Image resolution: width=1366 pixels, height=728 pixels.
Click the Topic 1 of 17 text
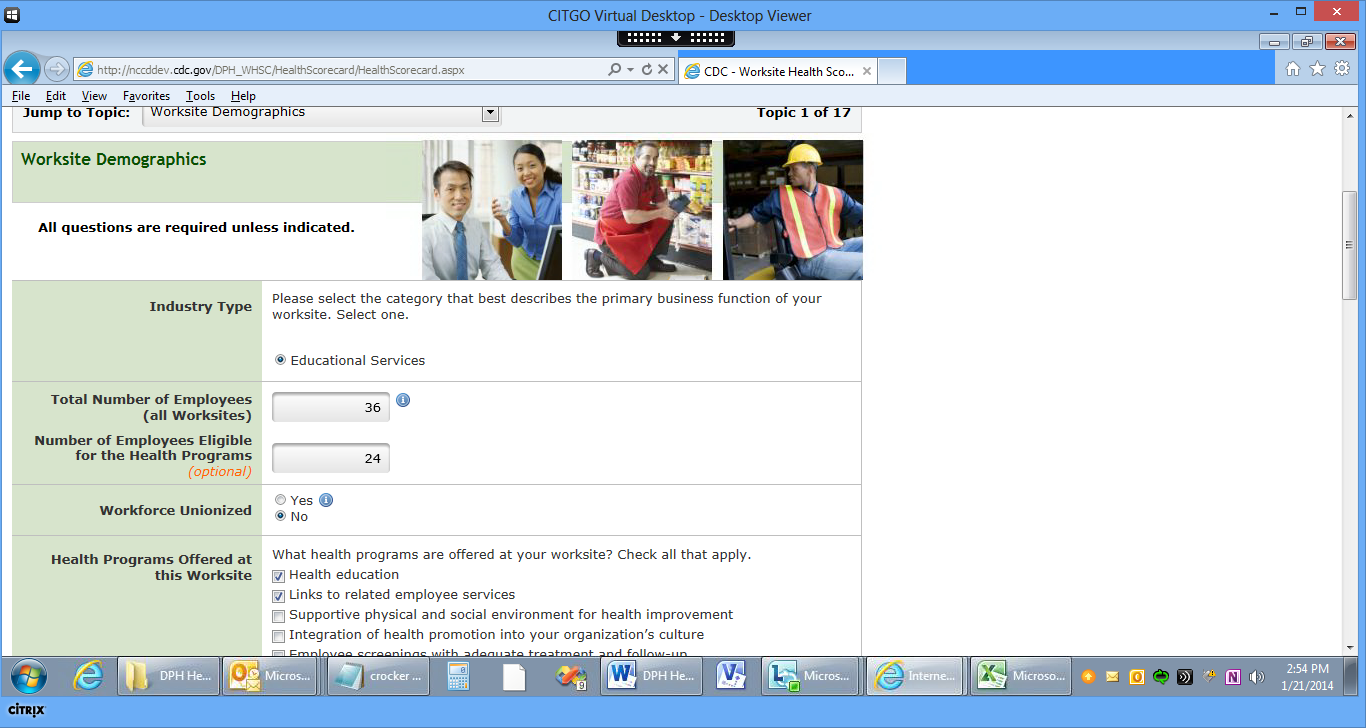[804, 113]
